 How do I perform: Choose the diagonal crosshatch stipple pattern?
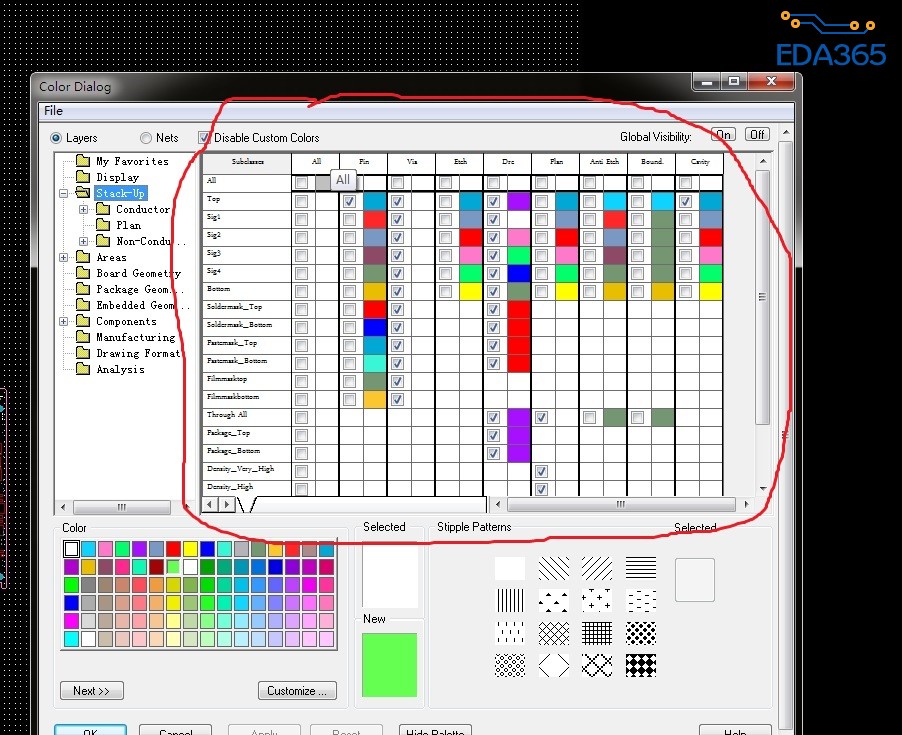[553, 633]
